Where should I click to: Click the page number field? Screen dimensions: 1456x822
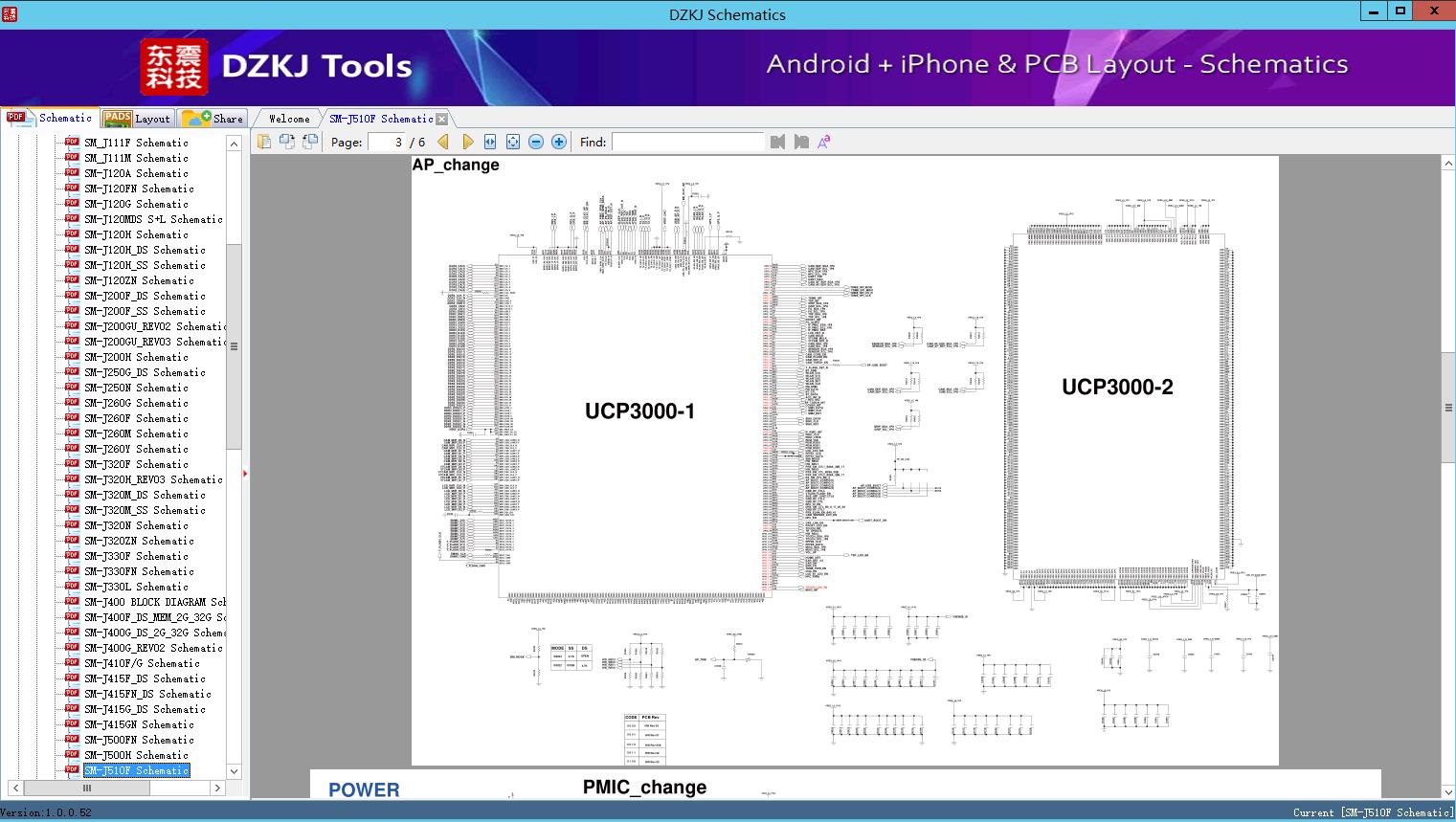click(x=387, y=142)
